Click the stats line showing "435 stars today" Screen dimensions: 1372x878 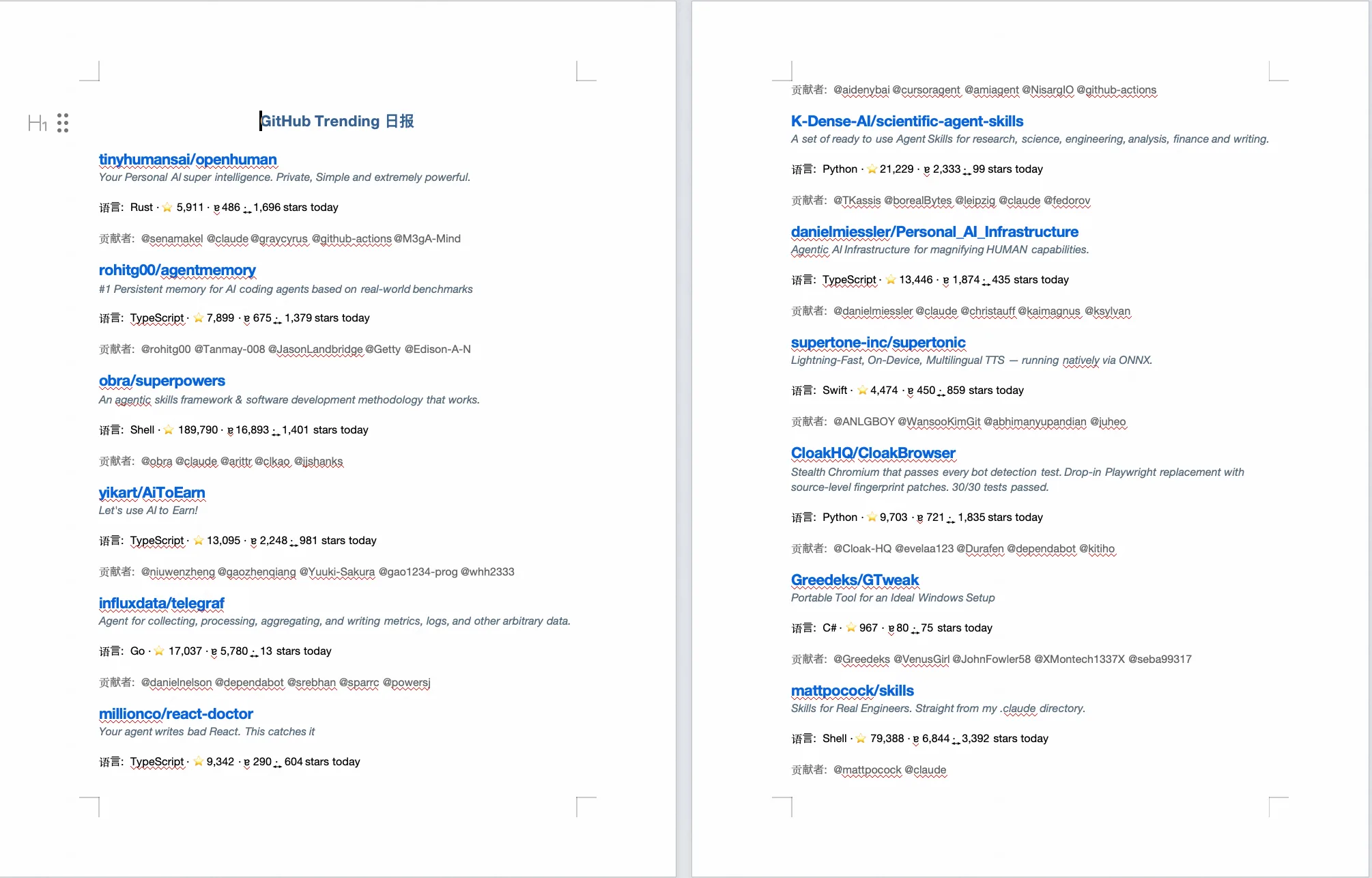tap(930, 280)
